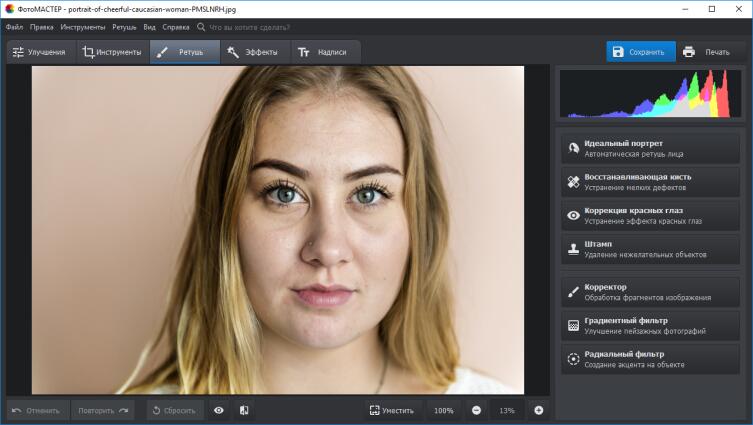Click the zoom in plus icon

(538, 410)
